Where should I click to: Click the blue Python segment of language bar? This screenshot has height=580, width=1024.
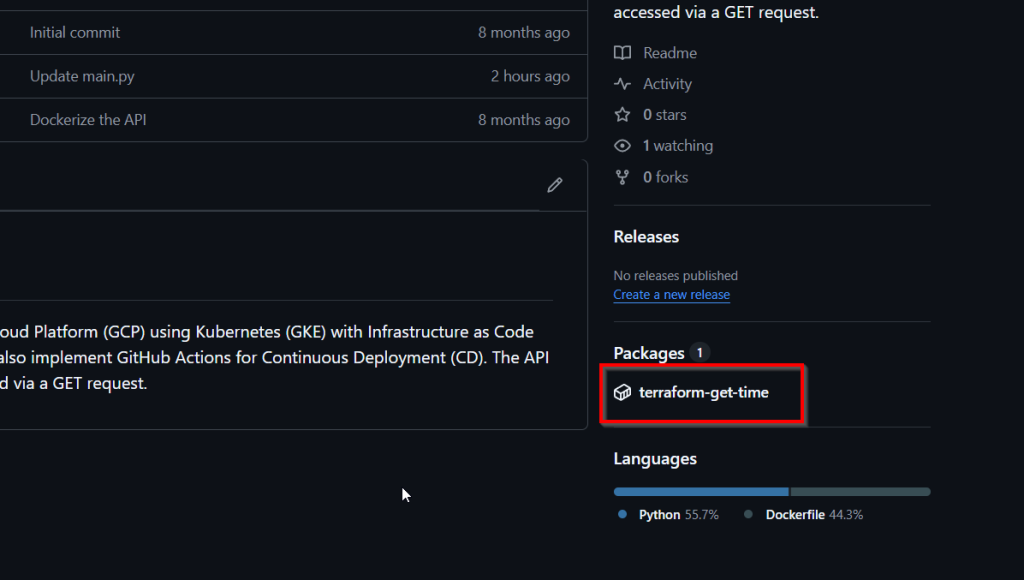(701, 492)
